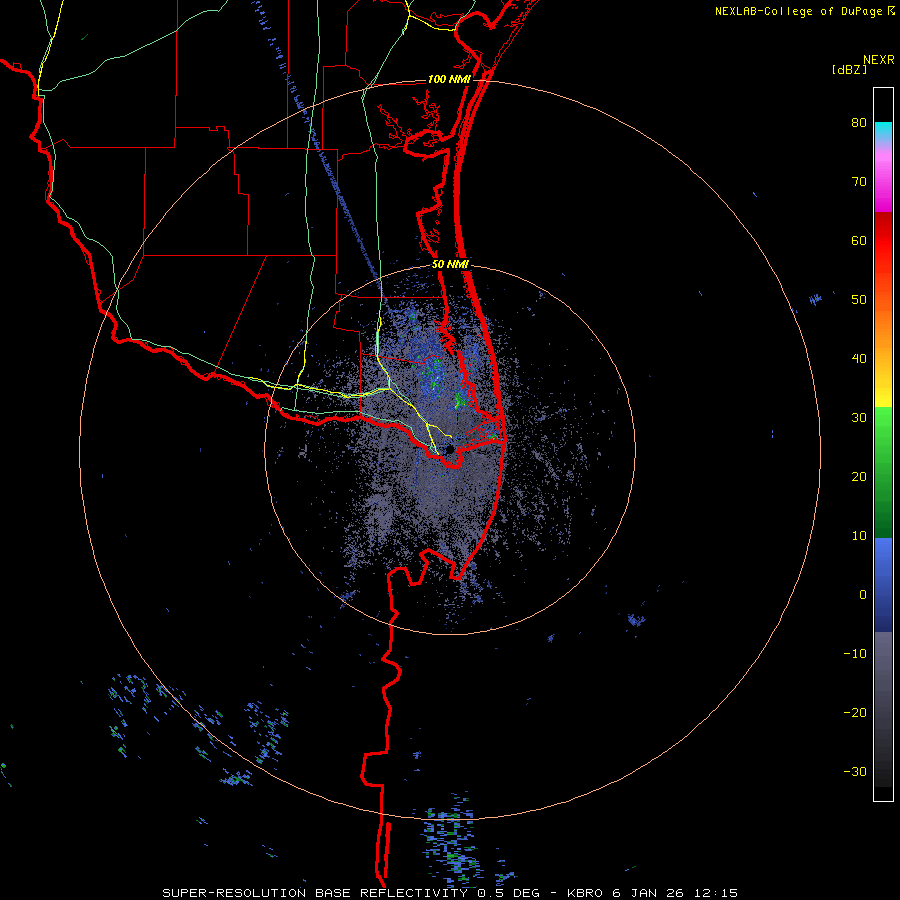Click the 10 value on the dBZ scale
900x900 pixels.
(859, 536)
